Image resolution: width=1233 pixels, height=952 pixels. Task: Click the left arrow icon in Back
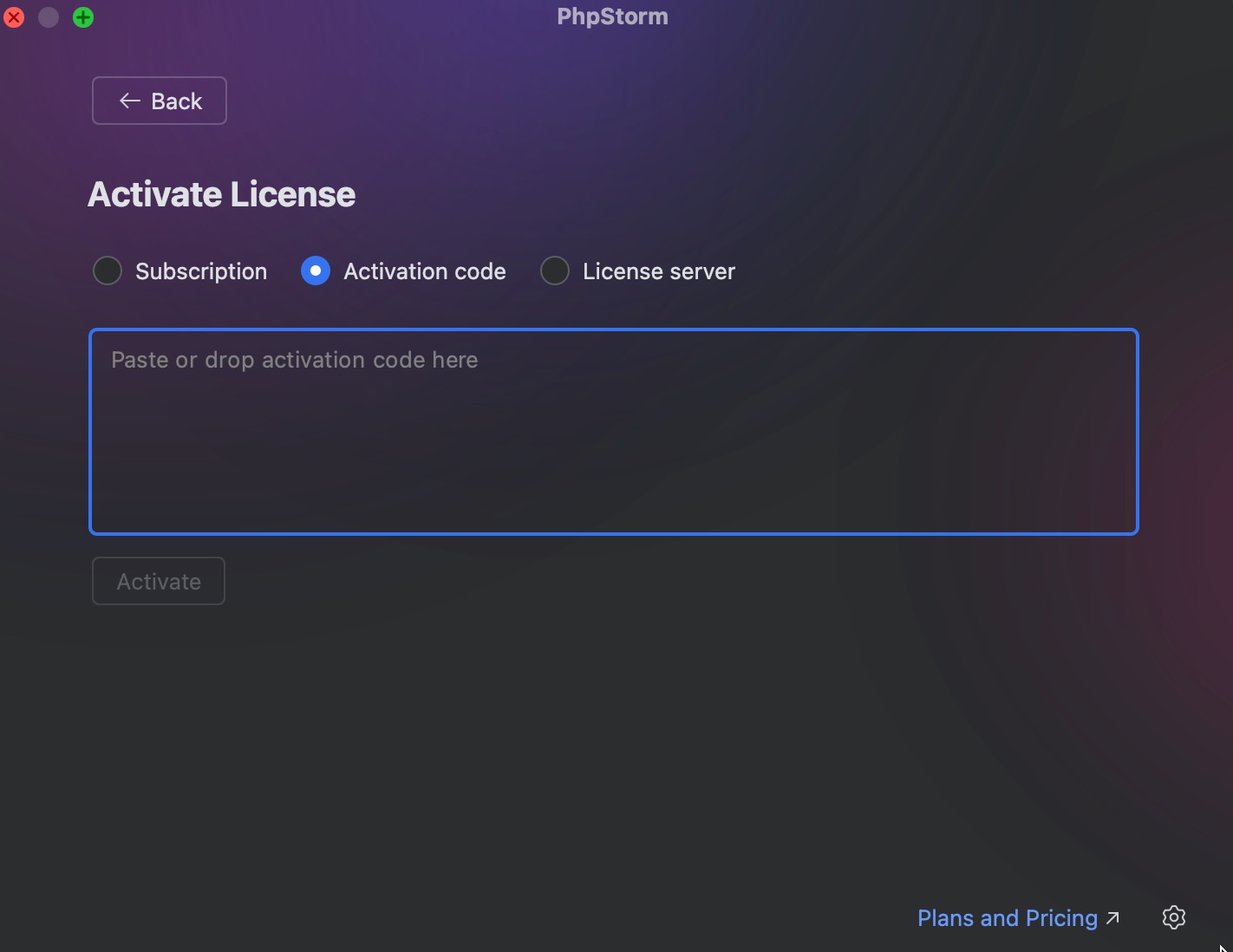click(130, 101)
